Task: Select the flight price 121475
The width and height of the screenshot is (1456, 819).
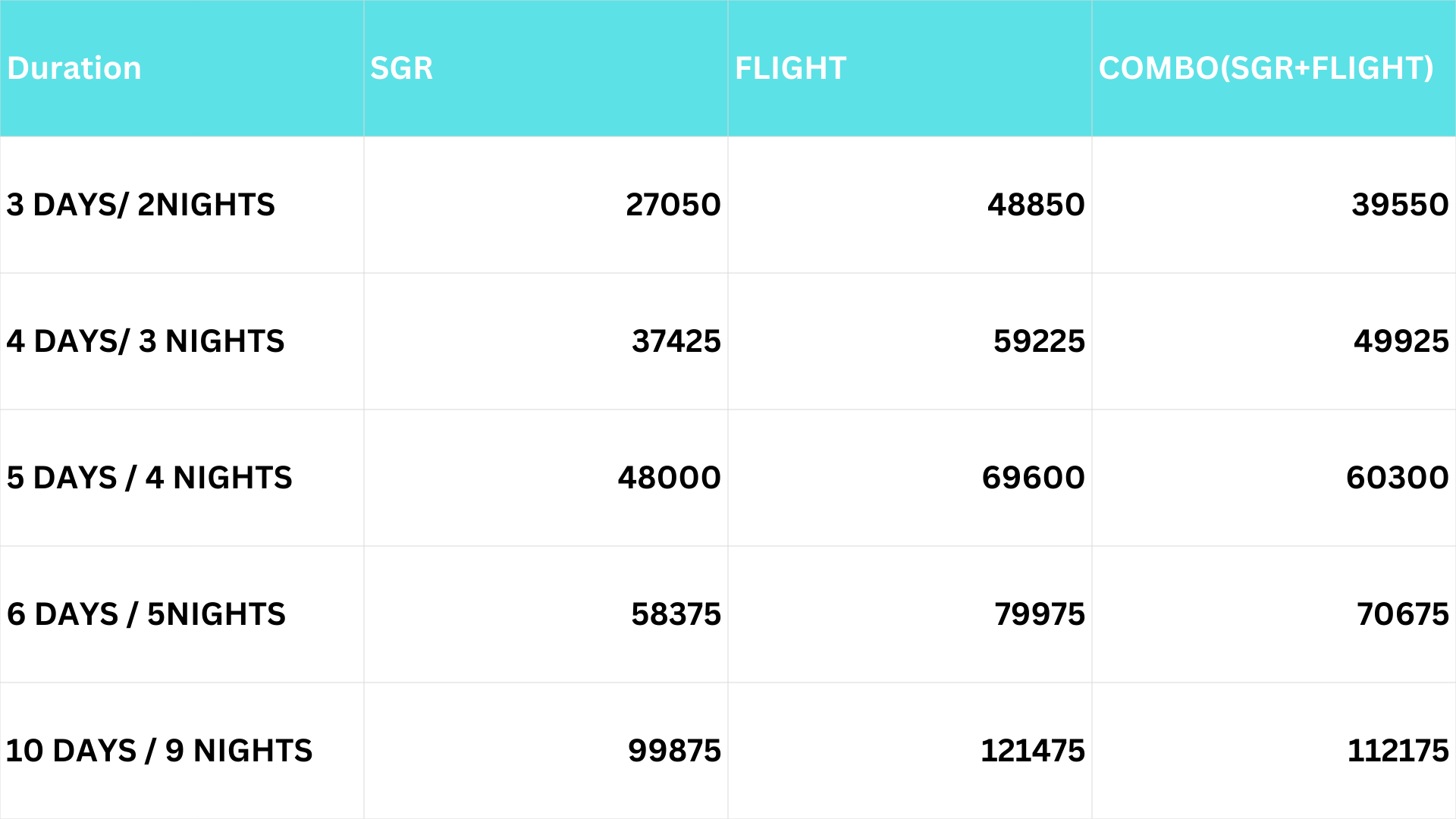Action: 1032,751
